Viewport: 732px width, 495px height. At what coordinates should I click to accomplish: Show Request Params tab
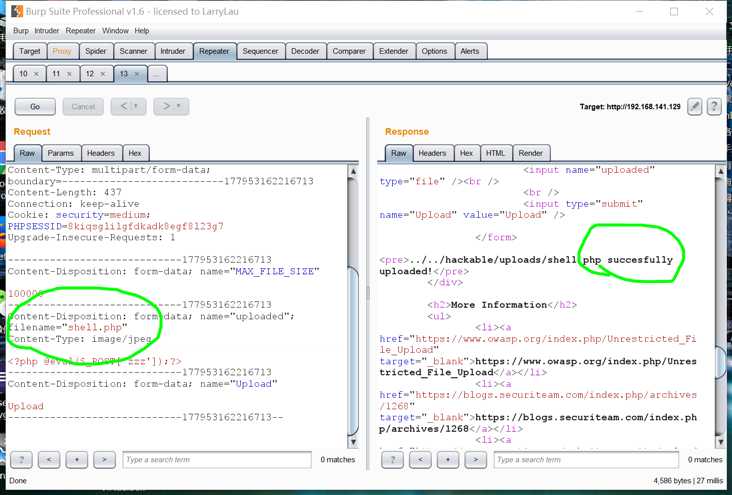click(x=61, y=153)
